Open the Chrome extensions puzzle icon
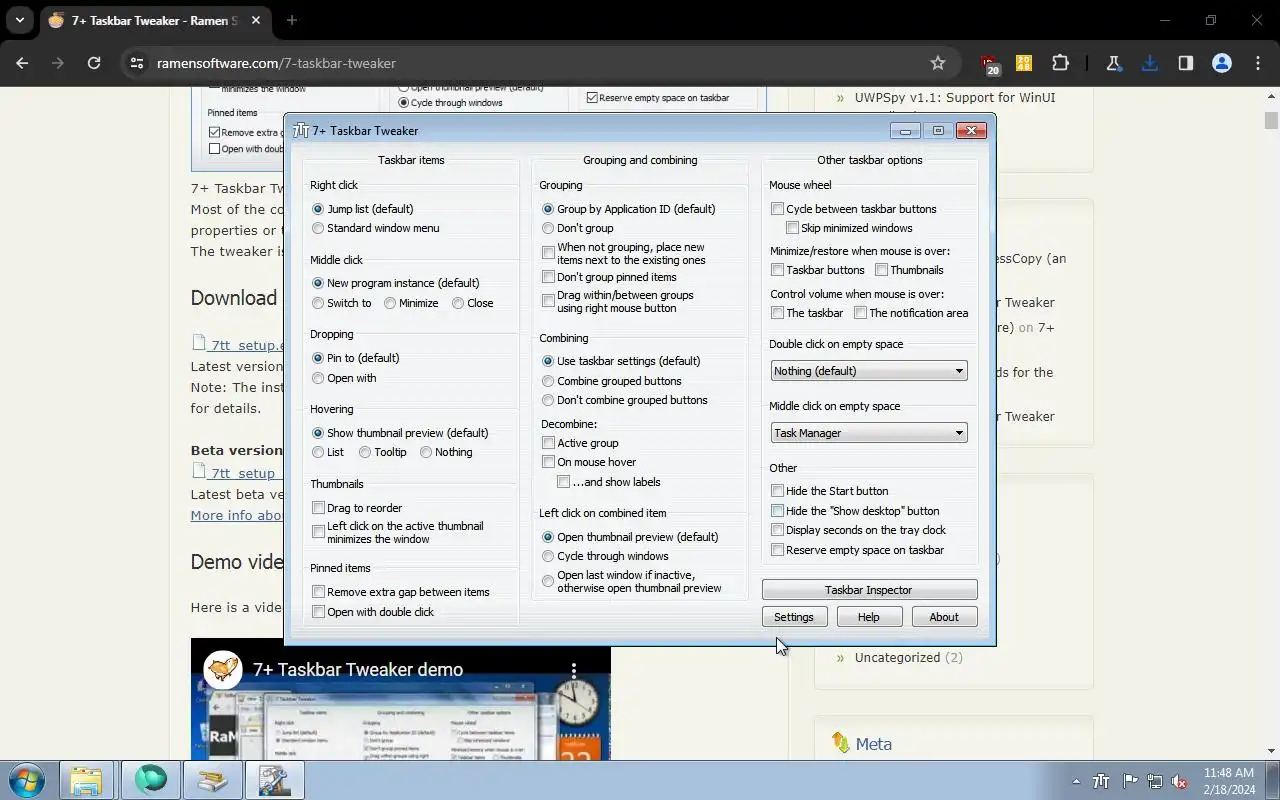Viewport: 1280px width, 800px height. (x=1060, y=63)
